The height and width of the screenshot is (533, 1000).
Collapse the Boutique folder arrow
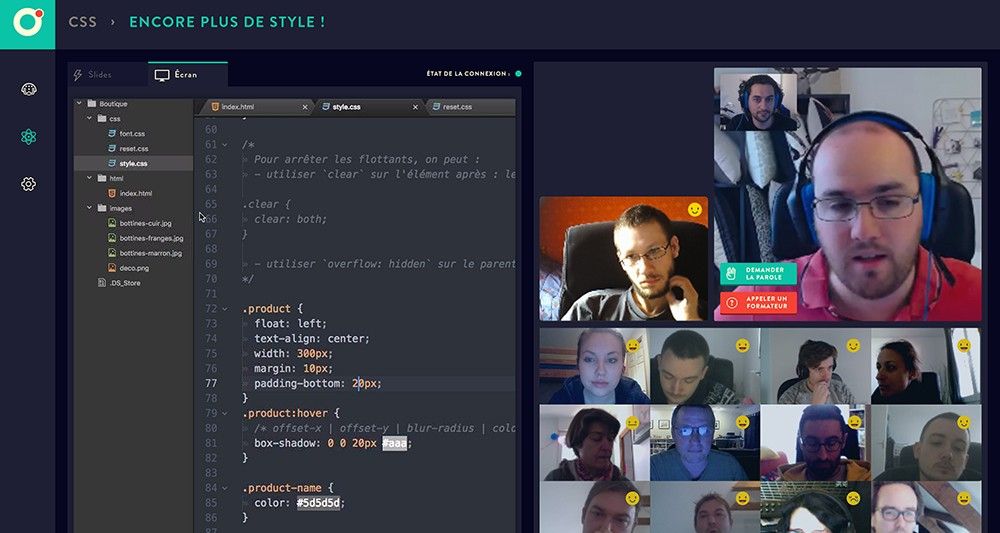pyautogui.click(x=79, y=103)
